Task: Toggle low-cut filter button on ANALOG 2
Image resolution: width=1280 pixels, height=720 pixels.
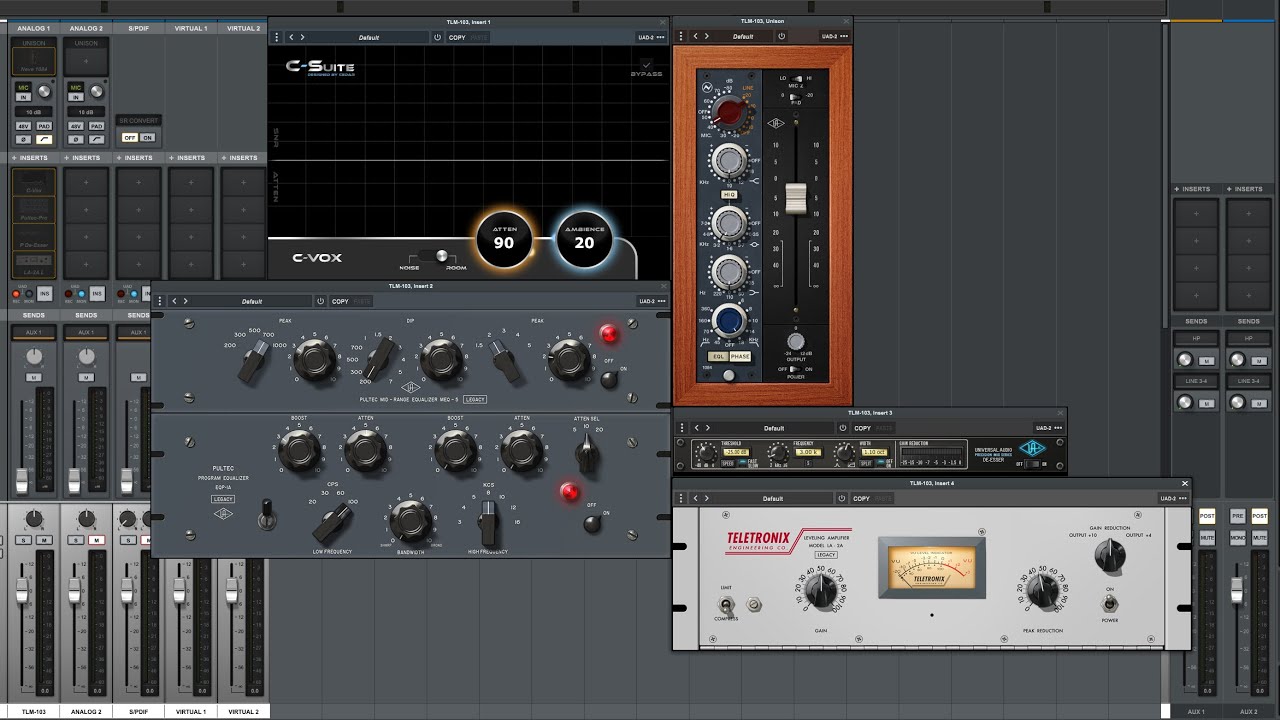Action: point(95,138)
